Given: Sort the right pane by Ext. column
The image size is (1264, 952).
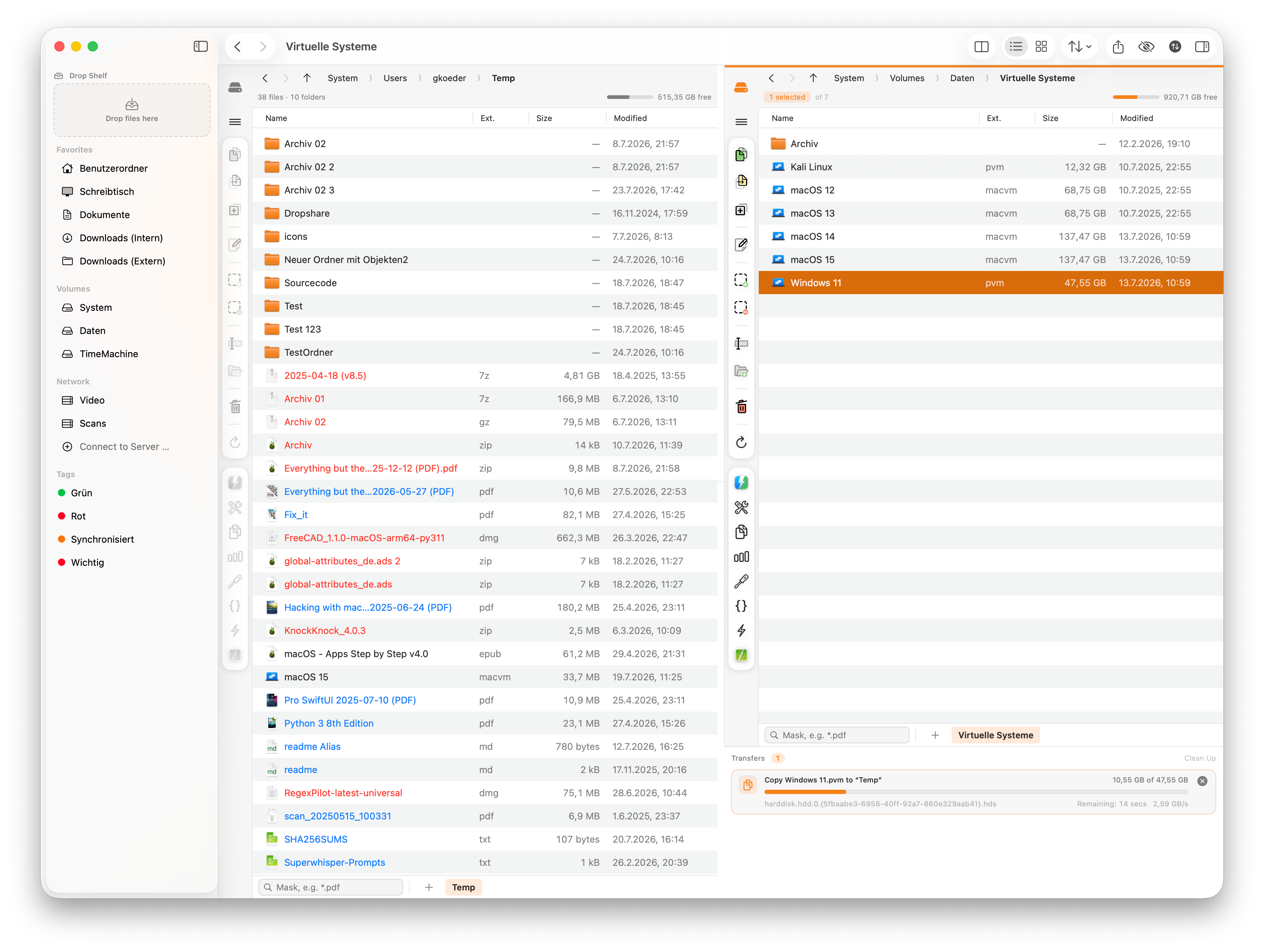Looking at the screenshot, I should (994, 118).
